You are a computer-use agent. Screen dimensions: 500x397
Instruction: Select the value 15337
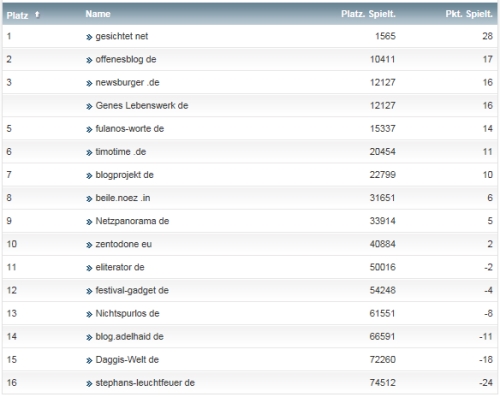(x=382, y=128)
